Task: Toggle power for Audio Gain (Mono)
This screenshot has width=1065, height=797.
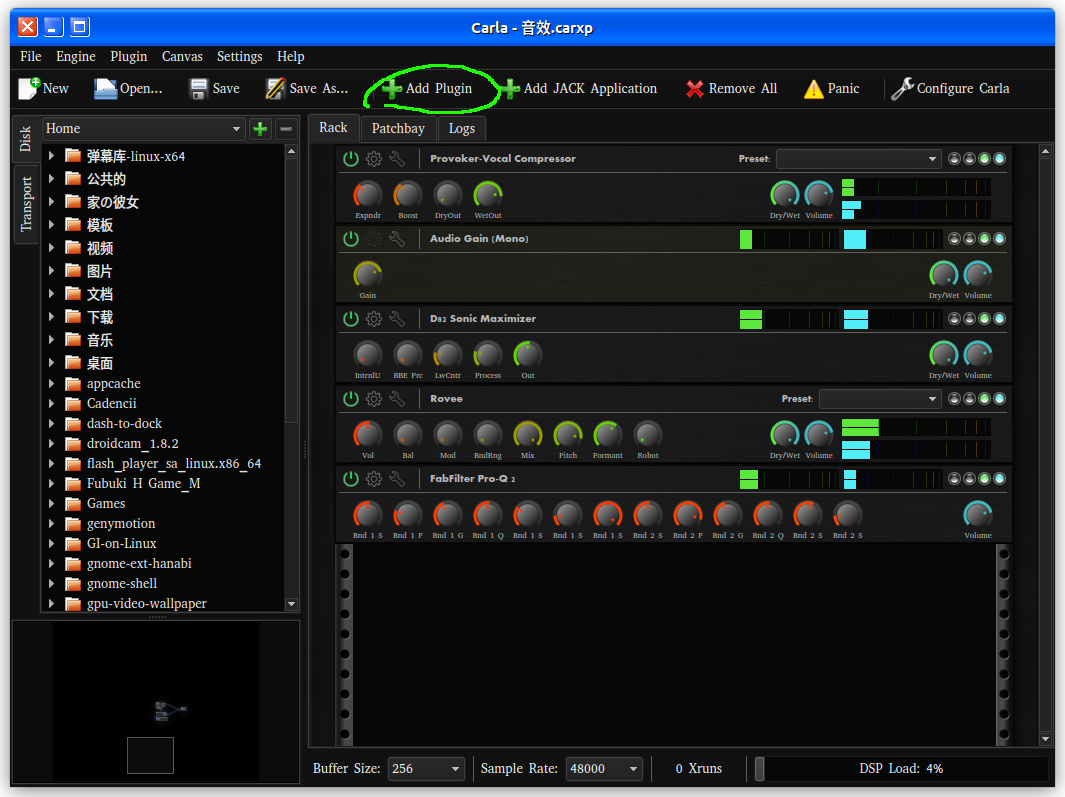Action: click(350, 238)
